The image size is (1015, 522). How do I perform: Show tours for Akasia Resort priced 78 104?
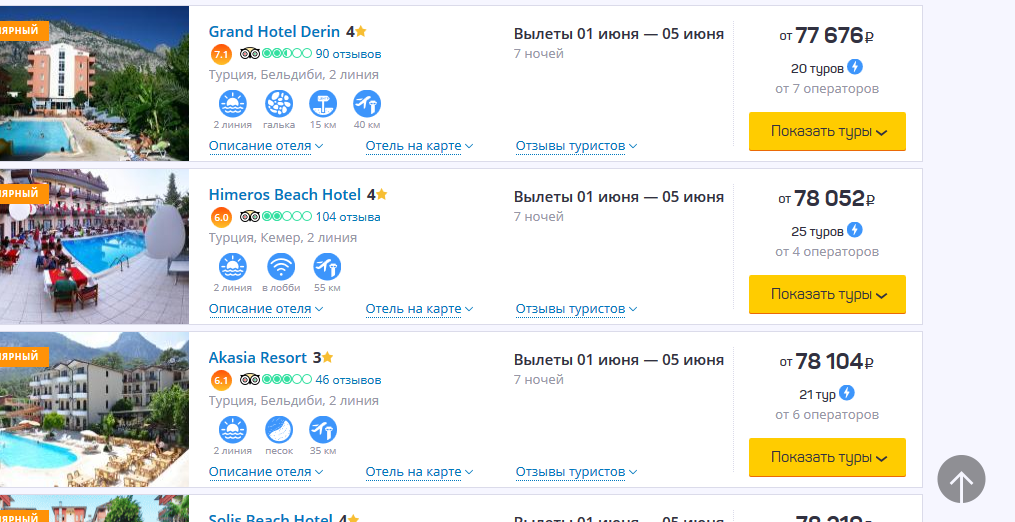click(x=827, y=458)
